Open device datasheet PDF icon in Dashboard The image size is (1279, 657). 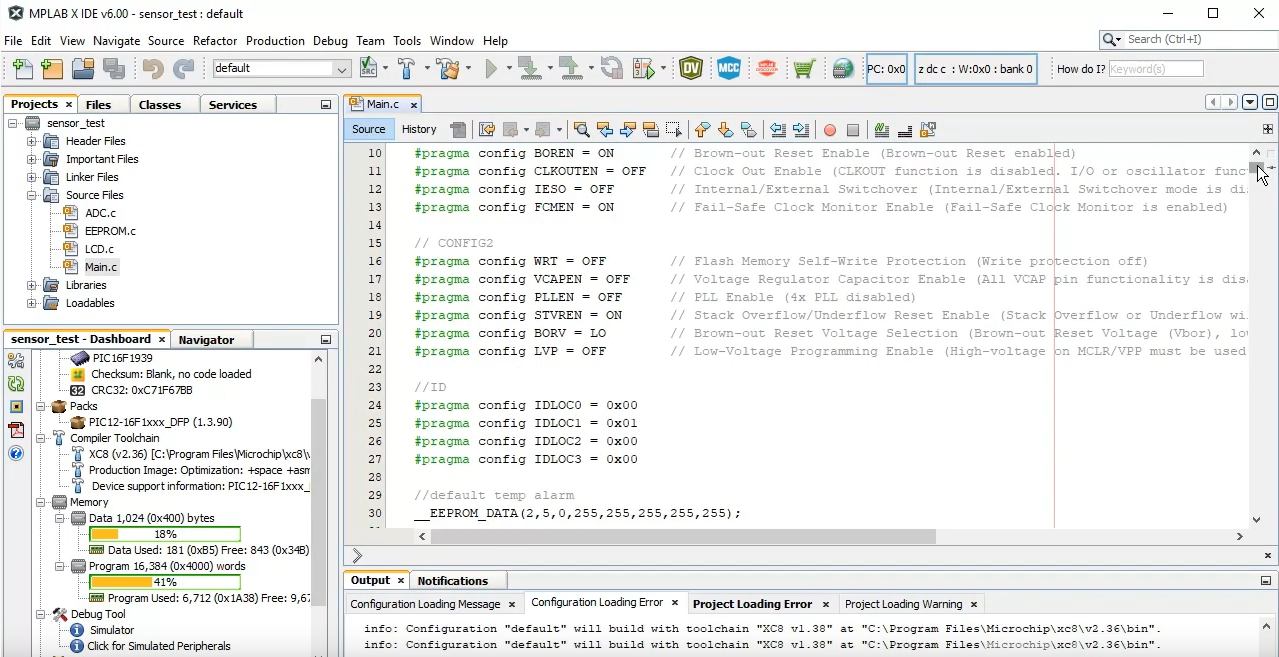coord(16,430)
